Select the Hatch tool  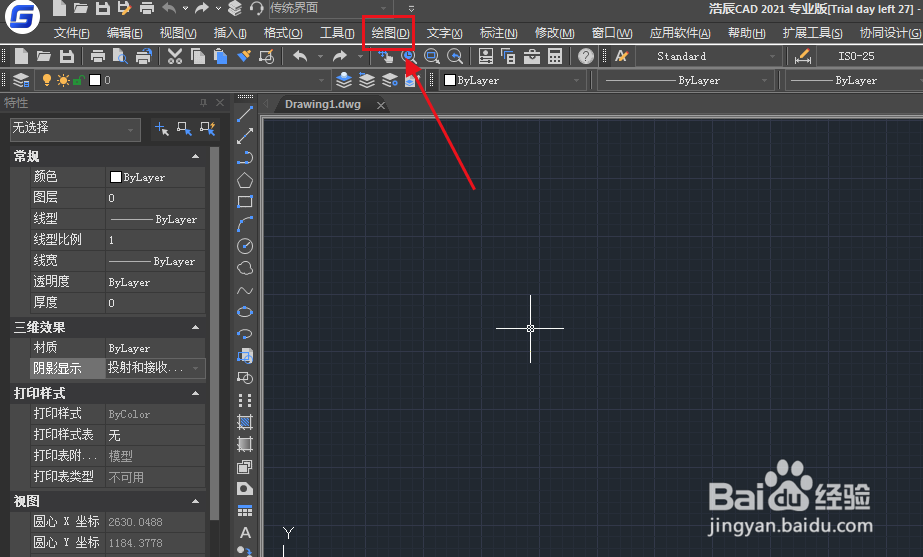coord(245,422)
